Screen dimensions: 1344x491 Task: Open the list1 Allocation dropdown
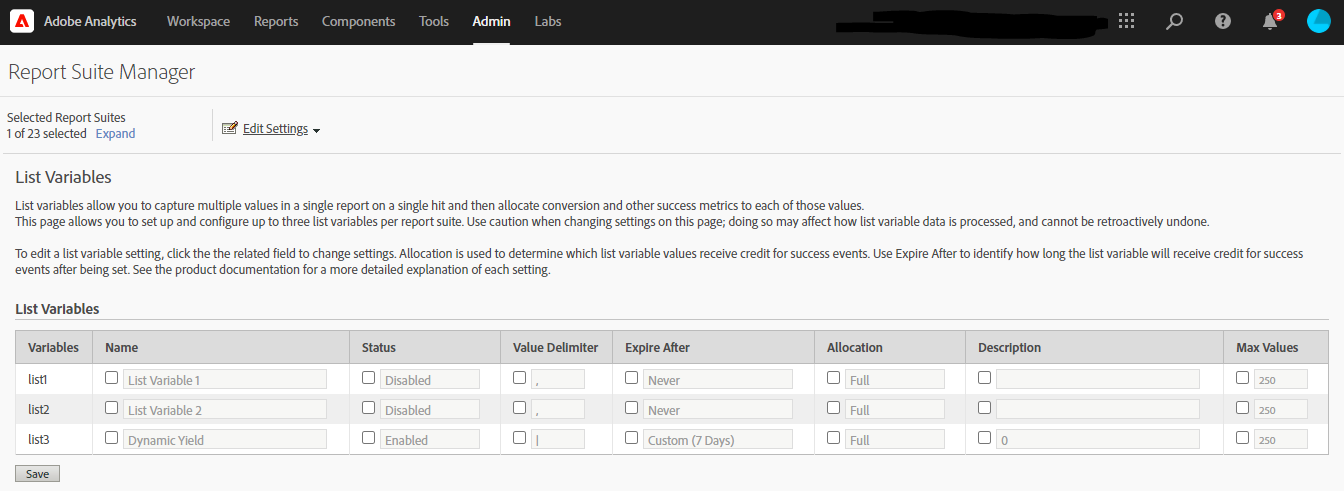894,380
